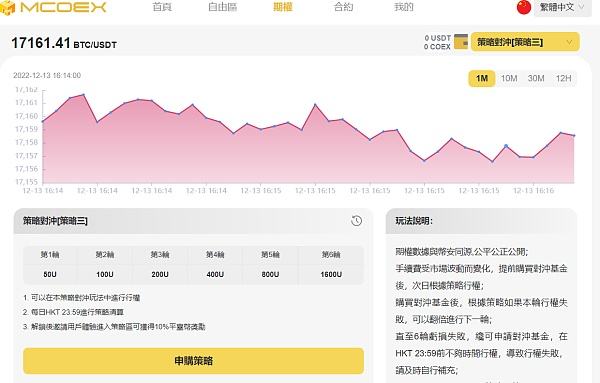Select the 期權 options tab
Viewport: 600px width, 383px height.
[283, 7]
